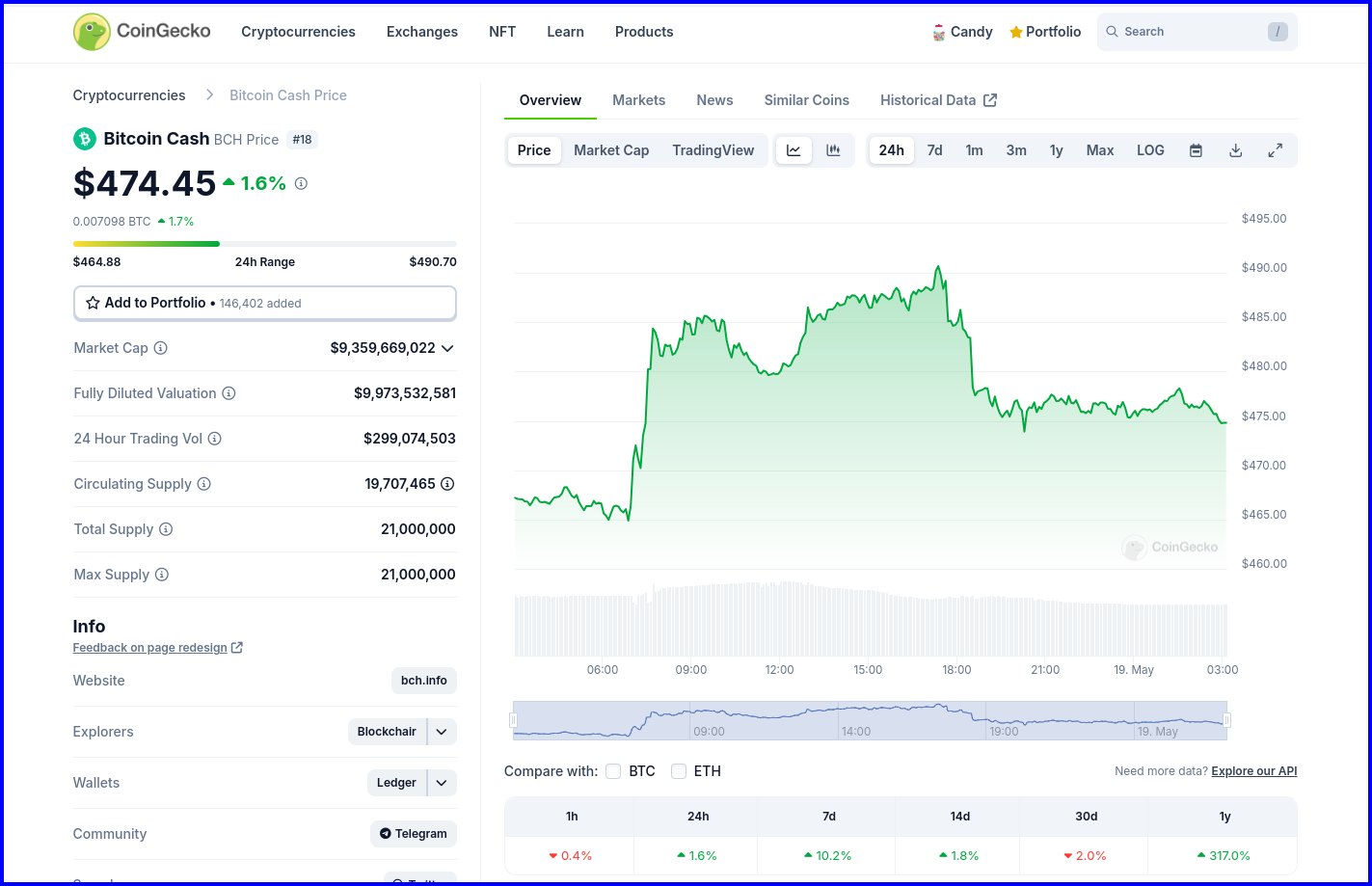Expand Market Cap details chevron
The image size is (1372, 886).
(x=447, y=348)
